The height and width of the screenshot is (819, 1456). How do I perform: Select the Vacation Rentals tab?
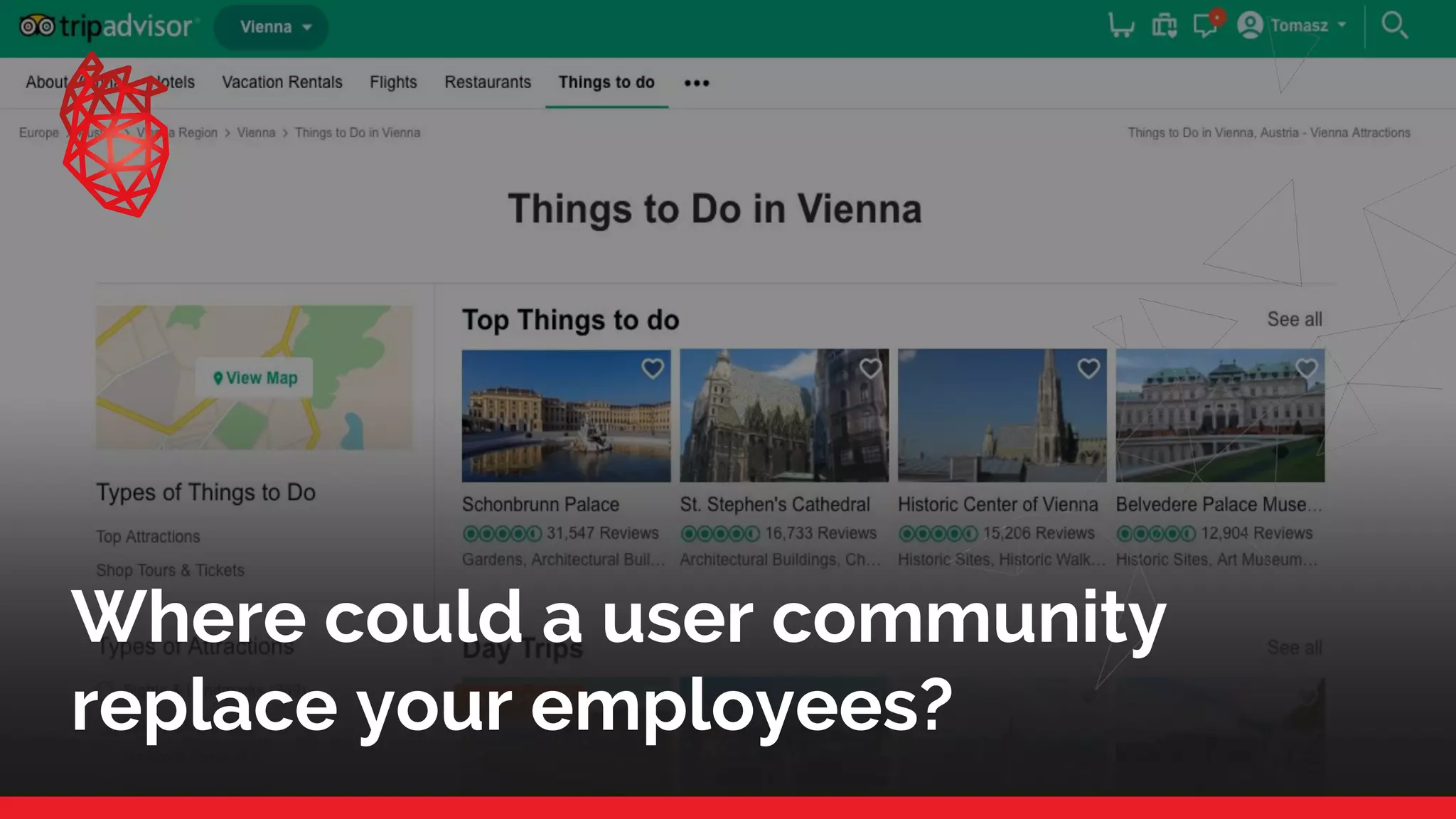[282, 82]
